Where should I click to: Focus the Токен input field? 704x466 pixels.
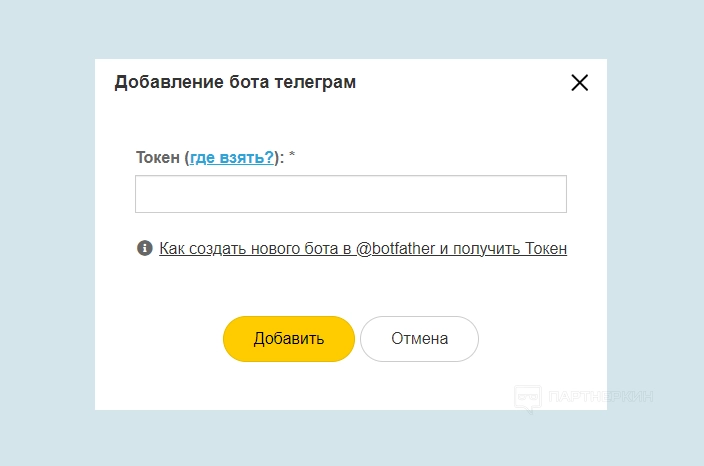350,194
